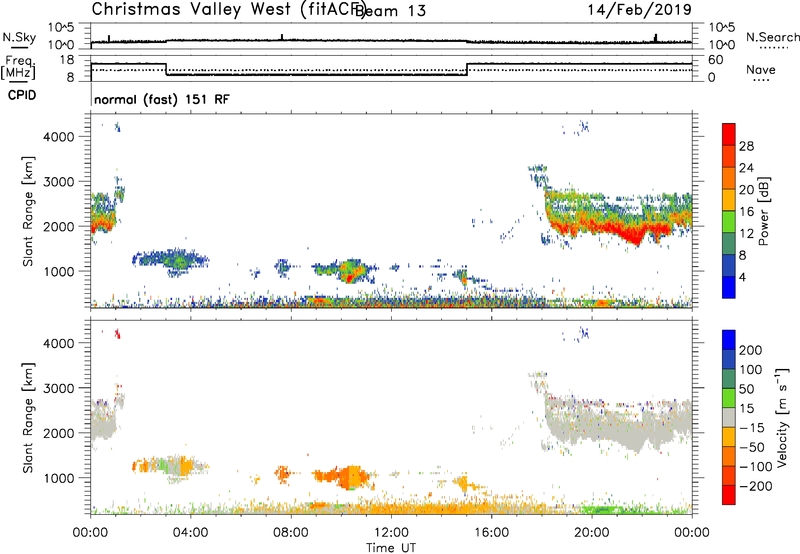
Task: Click the frequency step-up near 15:00 UT
Action: (x=467, y=69)
